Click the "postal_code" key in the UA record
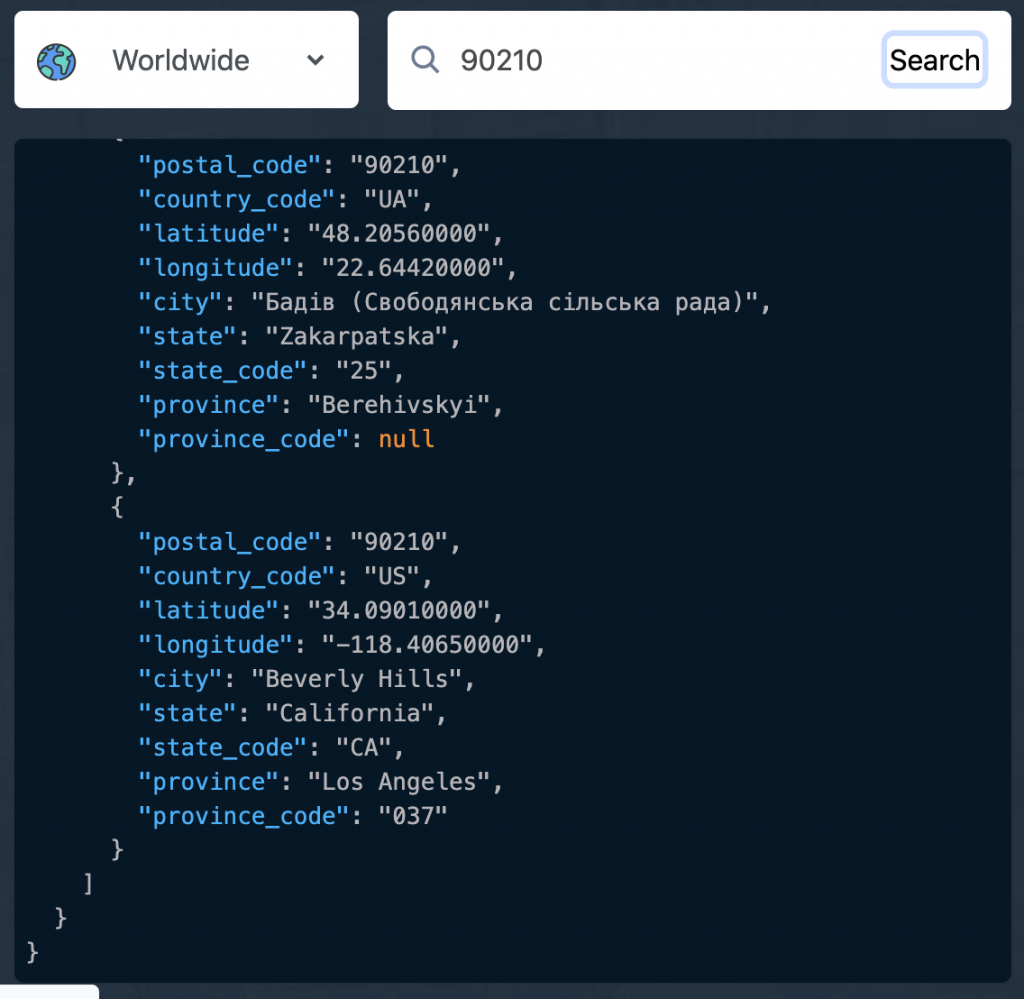 [230, 165]
